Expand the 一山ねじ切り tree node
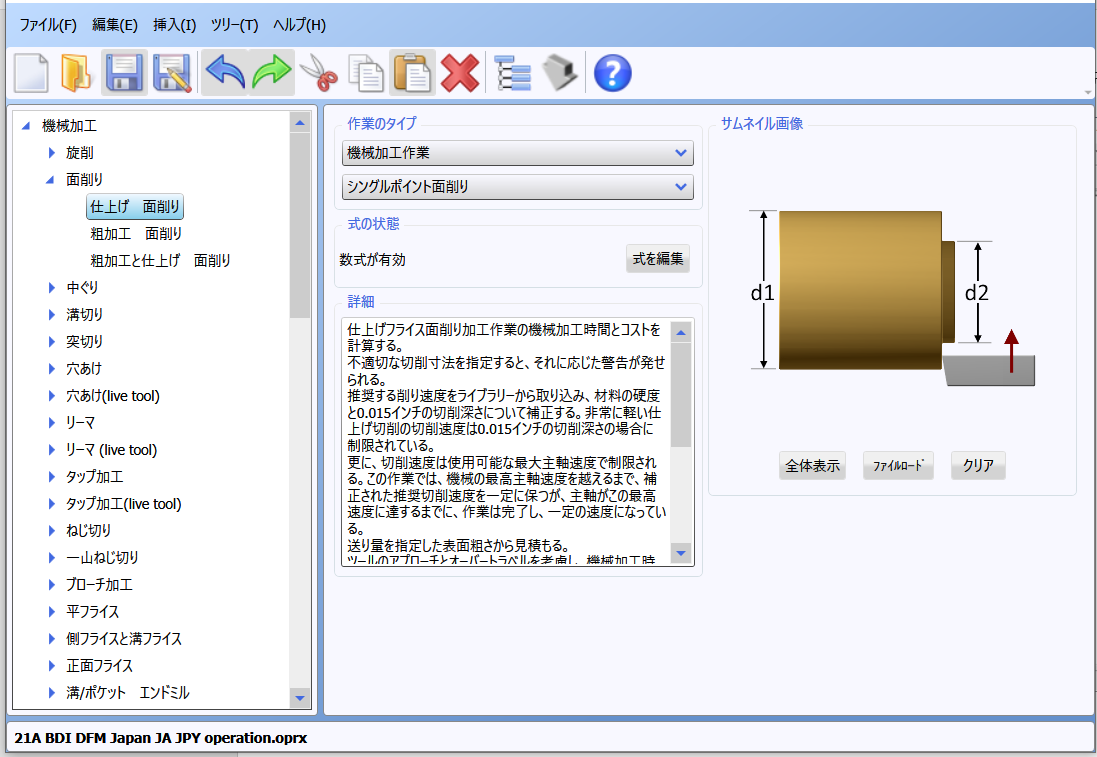 [x=51, y=558]
